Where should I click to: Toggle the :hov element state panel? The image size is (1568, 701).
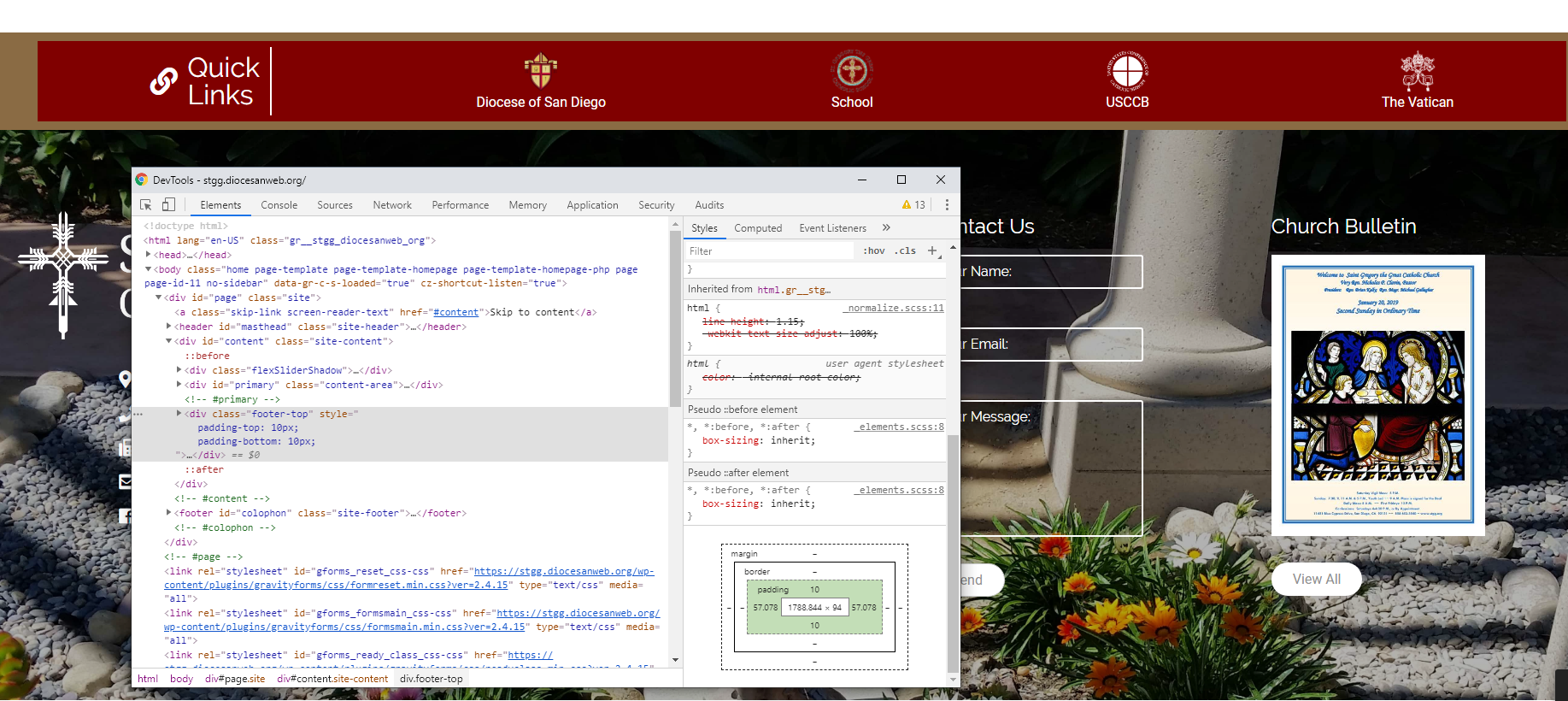(x=873, y=251)
